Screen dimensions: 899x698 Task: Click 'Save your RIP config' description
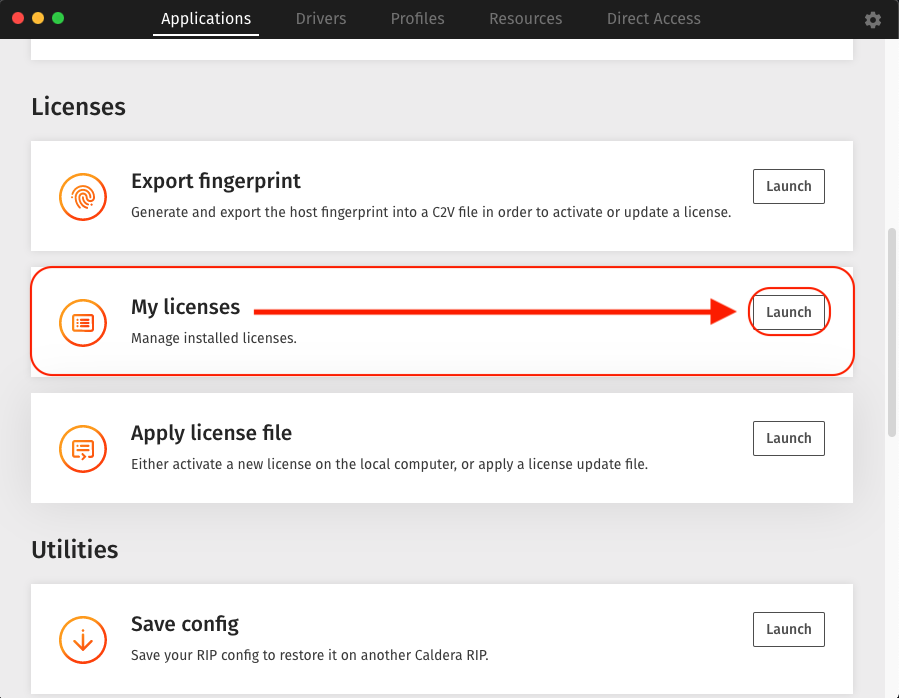[x=310, y=655]
